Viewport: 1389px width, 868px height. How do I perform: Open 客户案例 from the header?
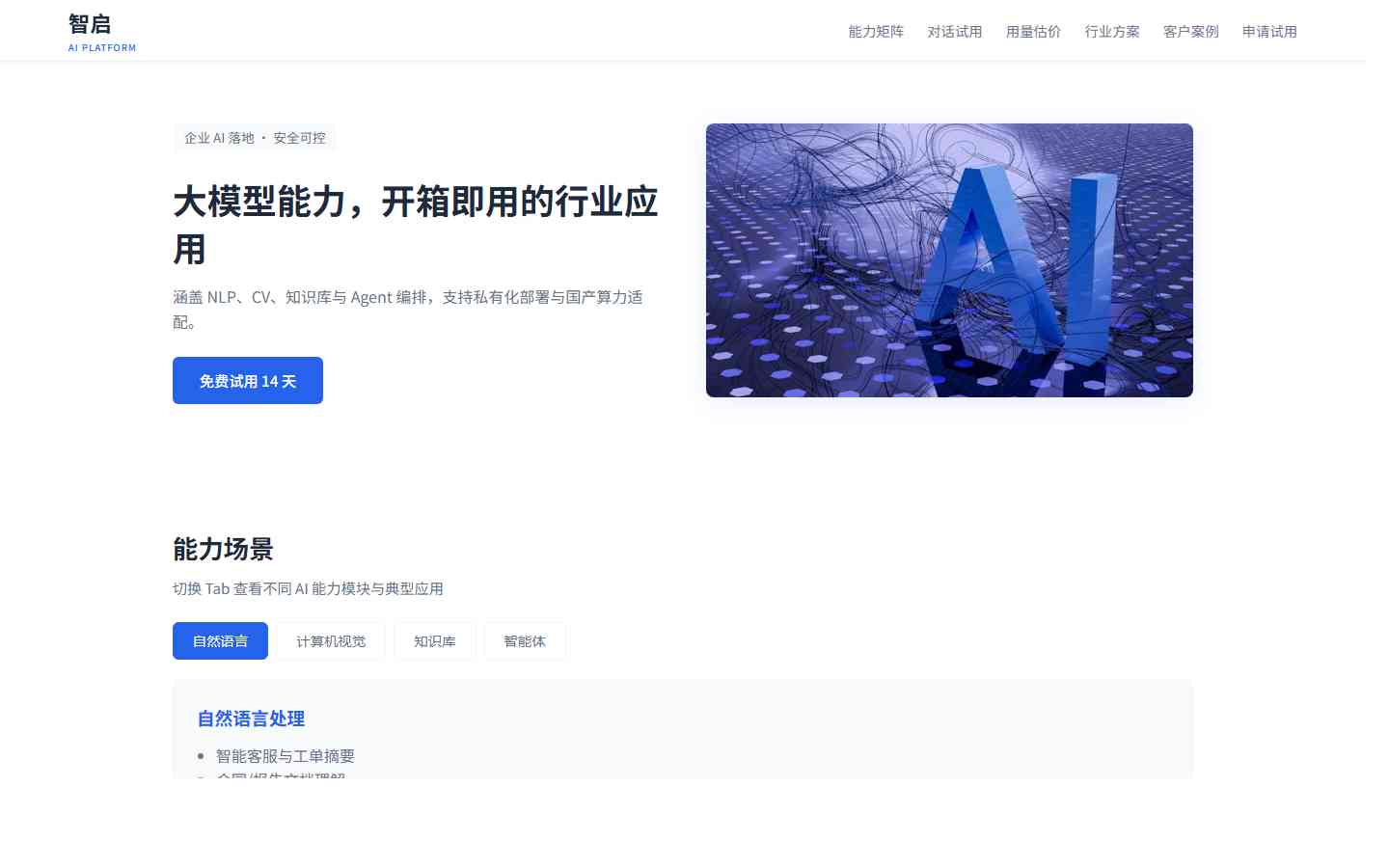[x=1191, y=32]
